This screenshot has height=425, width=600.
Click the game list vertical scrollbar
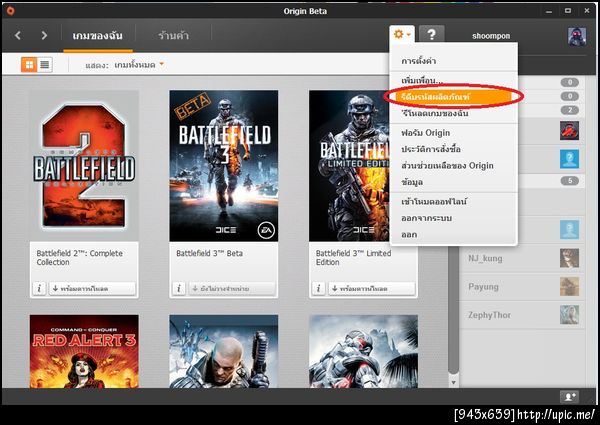453,309
